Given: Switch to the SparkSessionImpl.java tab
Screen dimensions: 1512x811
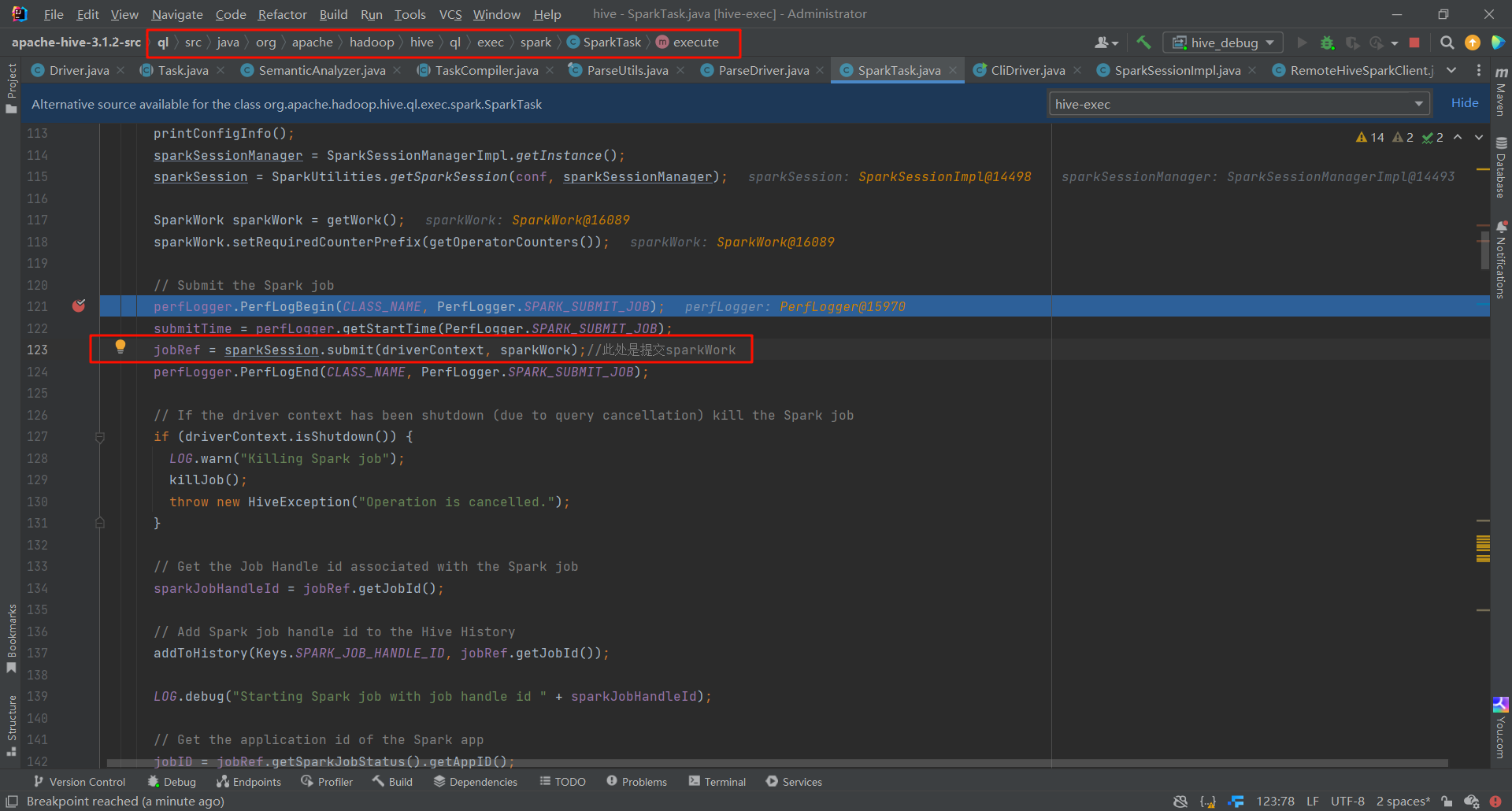Looking at the screenshot, I should pyautogui.click(x=1177, y=70).
